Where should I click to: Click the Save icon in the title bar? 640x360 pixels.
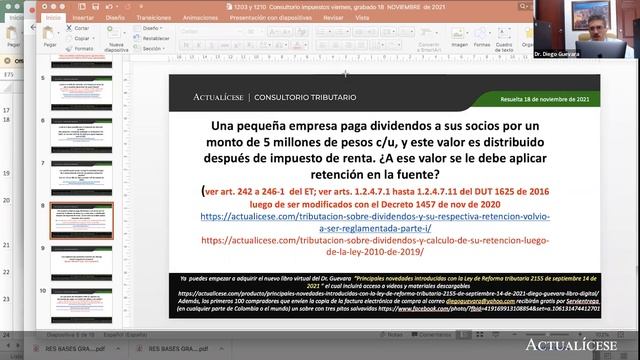click(x=95, y=7)
